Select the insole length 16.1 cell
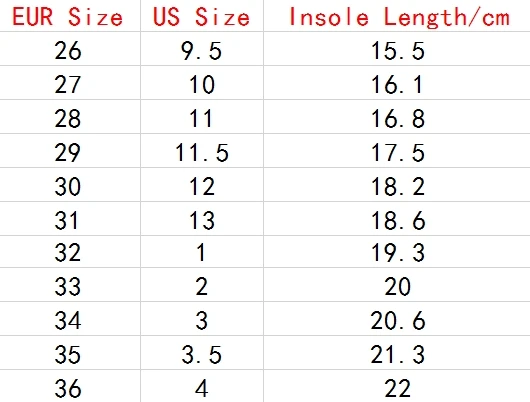Screen dimensions: 530x402 (x=397, y=82)
